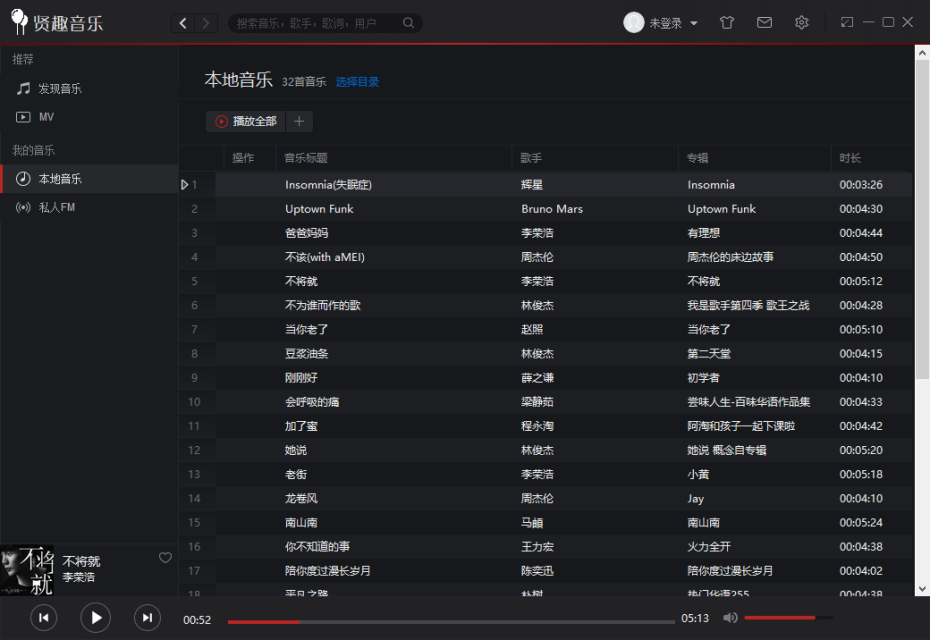Sort by the 时长 column header
This screenshot has width=930, height=640.
point(849,158)
